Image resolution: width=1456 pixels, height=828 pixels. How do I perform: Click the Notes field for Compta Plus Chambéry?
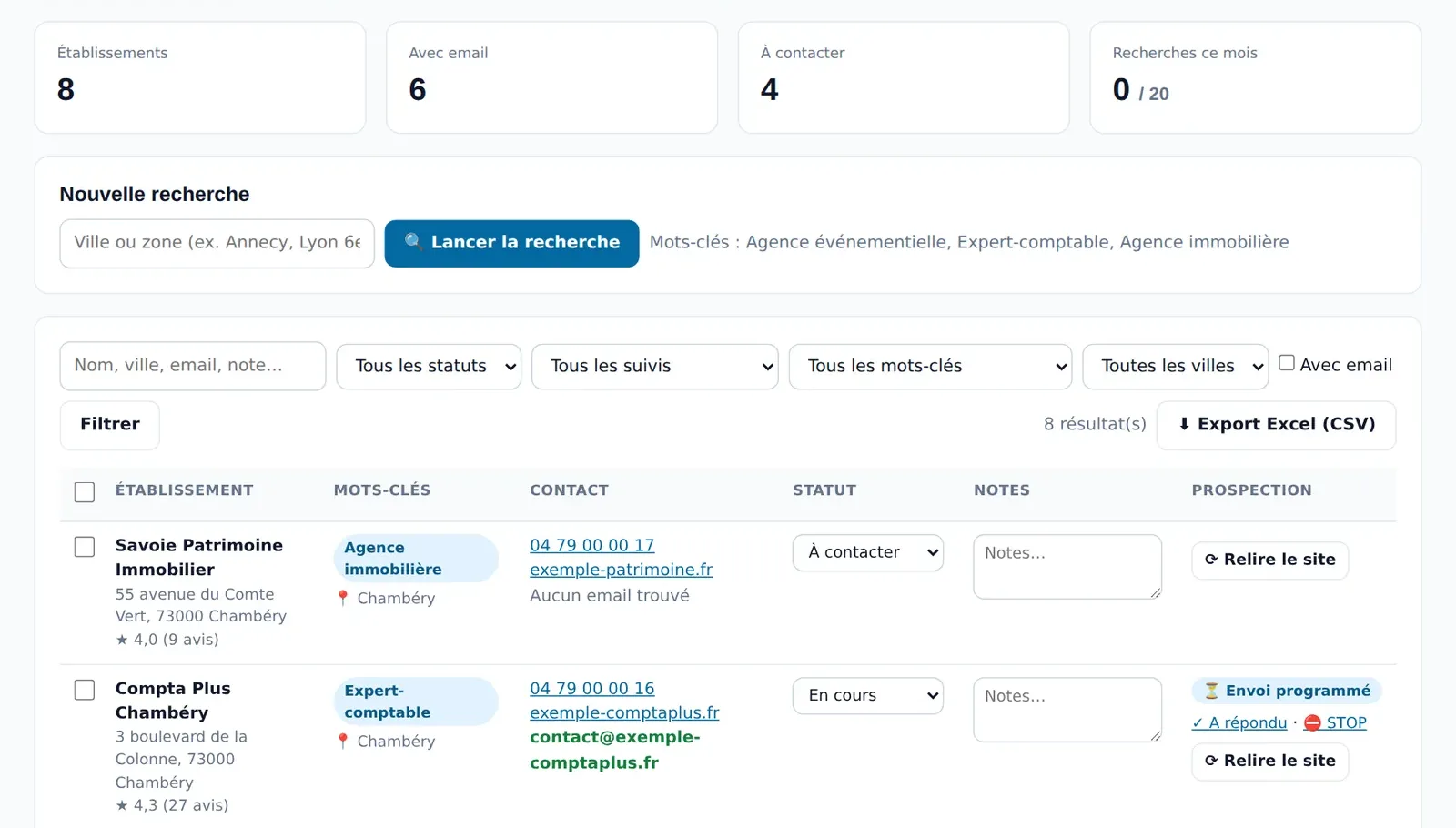click(1067, 710)
